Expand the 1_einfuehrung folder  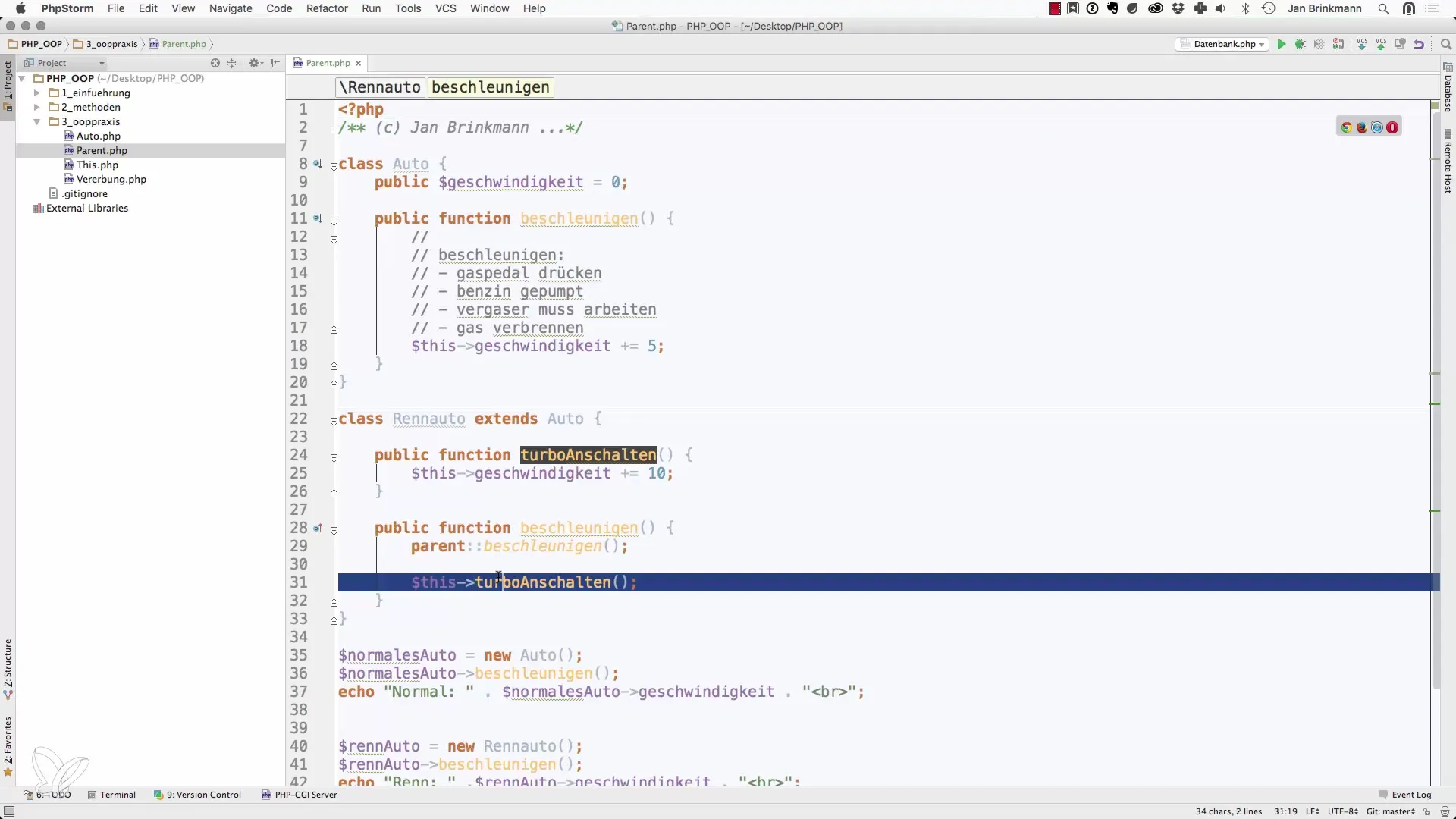click(x=36, y=93)
